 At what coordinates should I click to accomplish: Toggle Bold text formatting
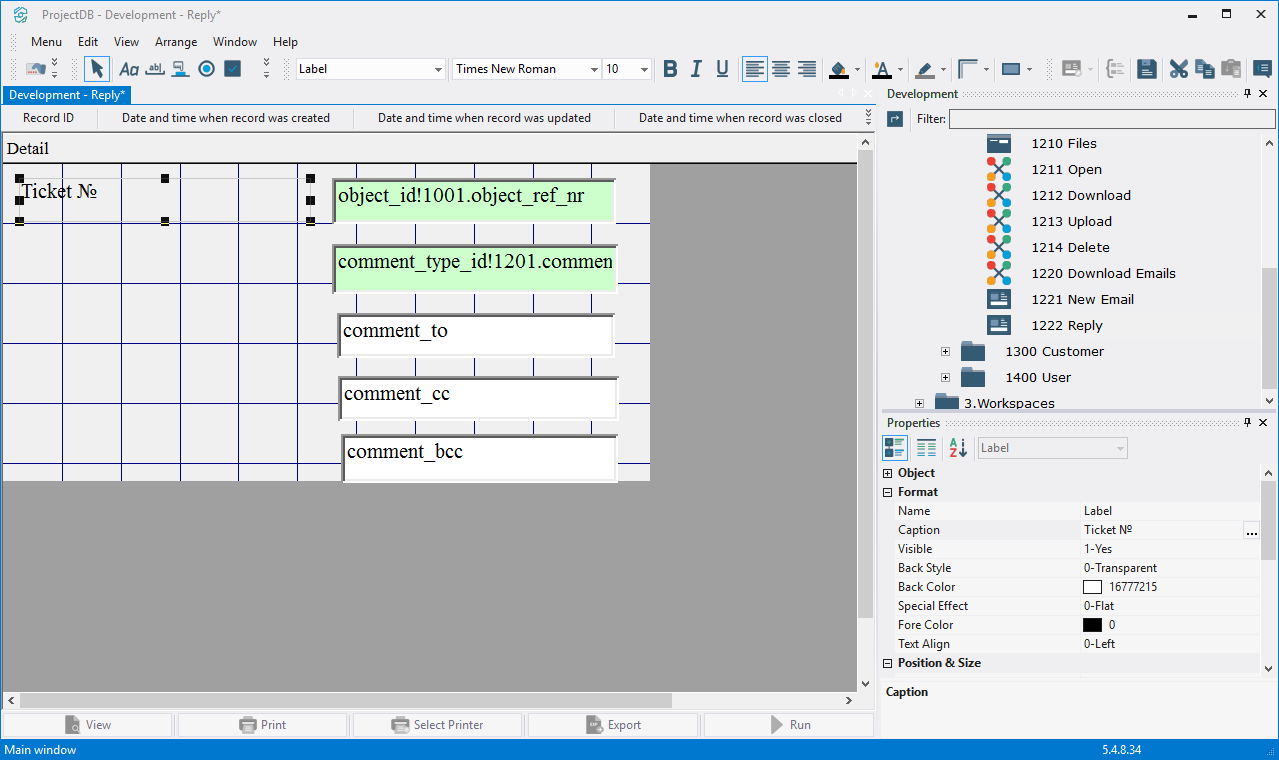(x=670, y=69)
